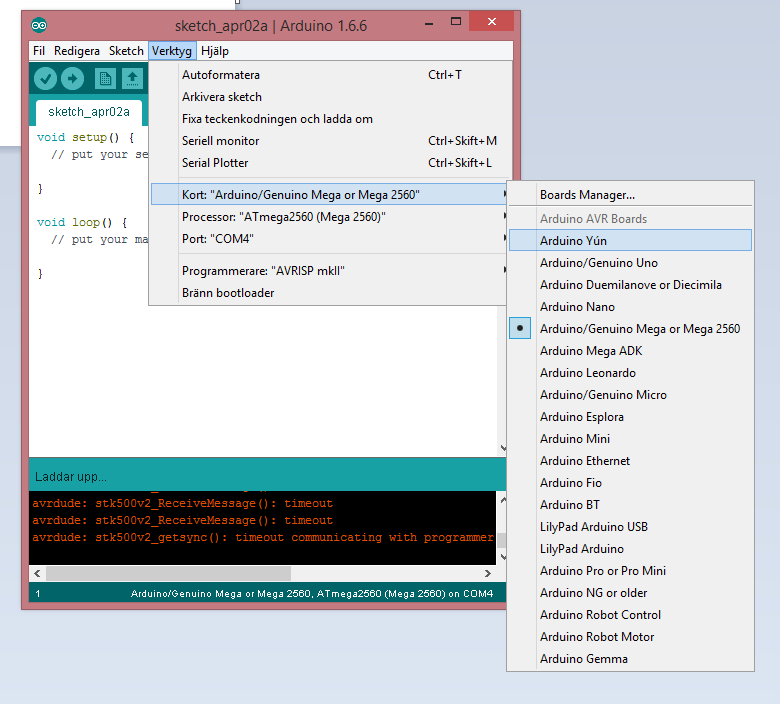Maximize the Arduino window
The width and height of the screenshot is (780, 704).
(x=456, y=21)
